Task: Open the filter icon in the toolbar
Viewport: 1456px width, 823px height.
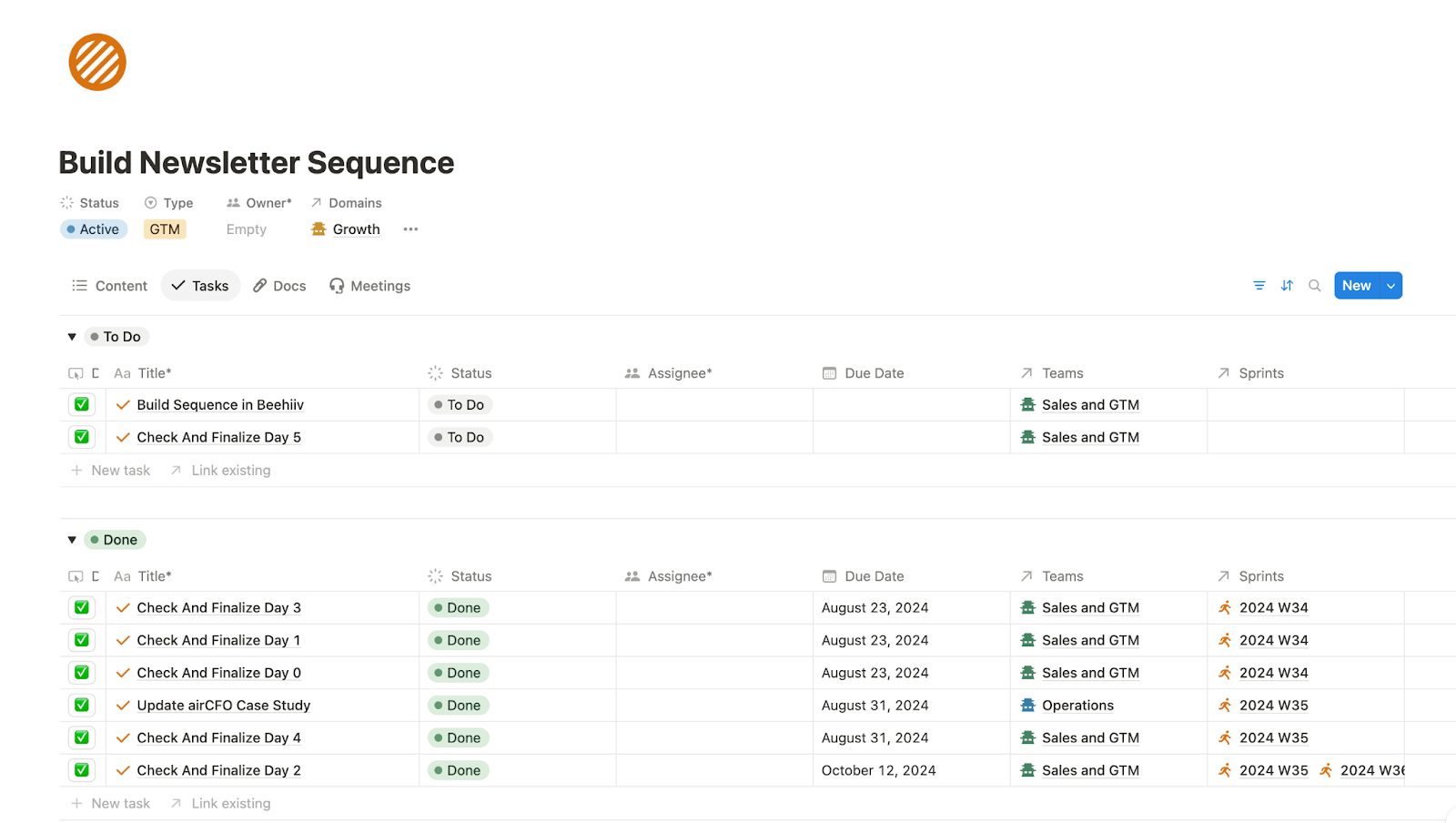Action: point(1259,286)
